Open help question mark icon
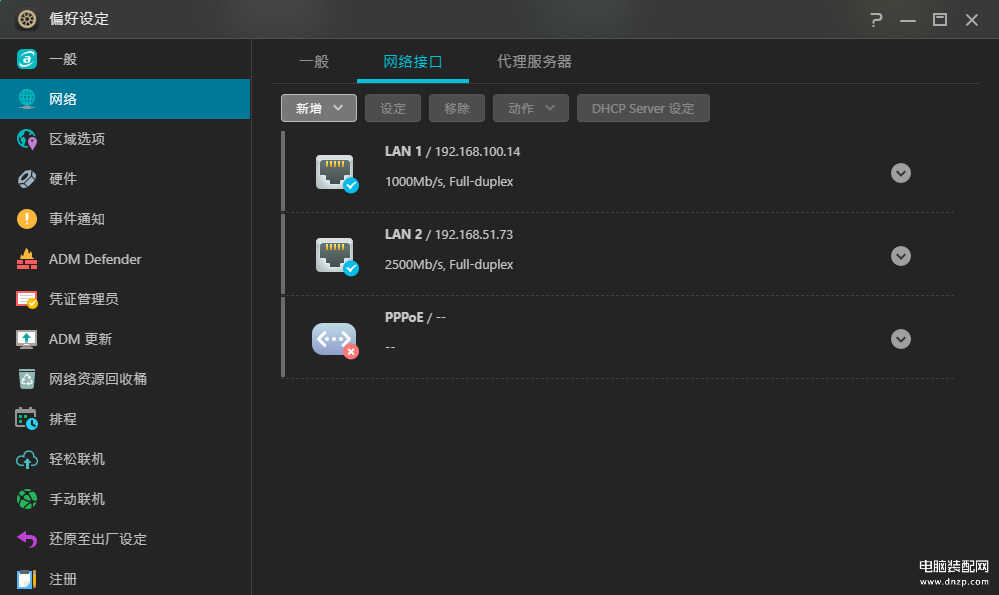Screen dimensions: 999x595 point(876,20)
